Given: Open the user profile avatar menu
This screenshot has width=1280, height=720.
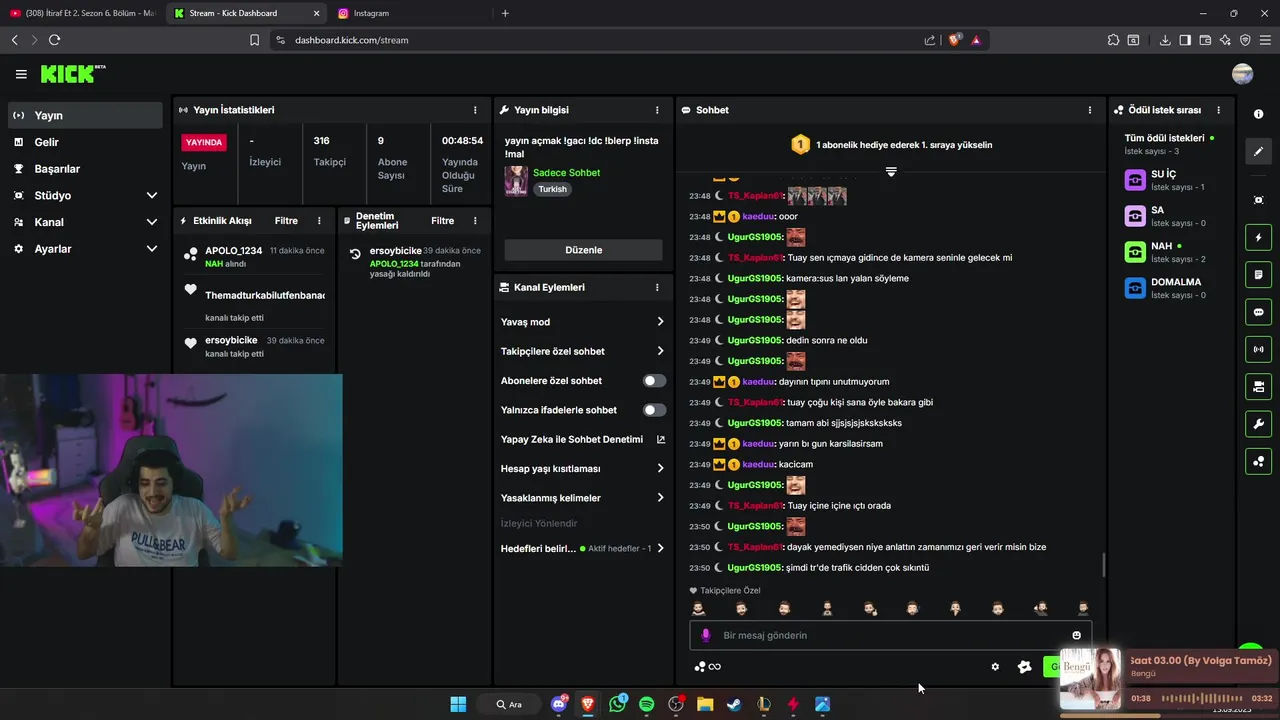Looking at the screenshot, I should [1243, 74].
